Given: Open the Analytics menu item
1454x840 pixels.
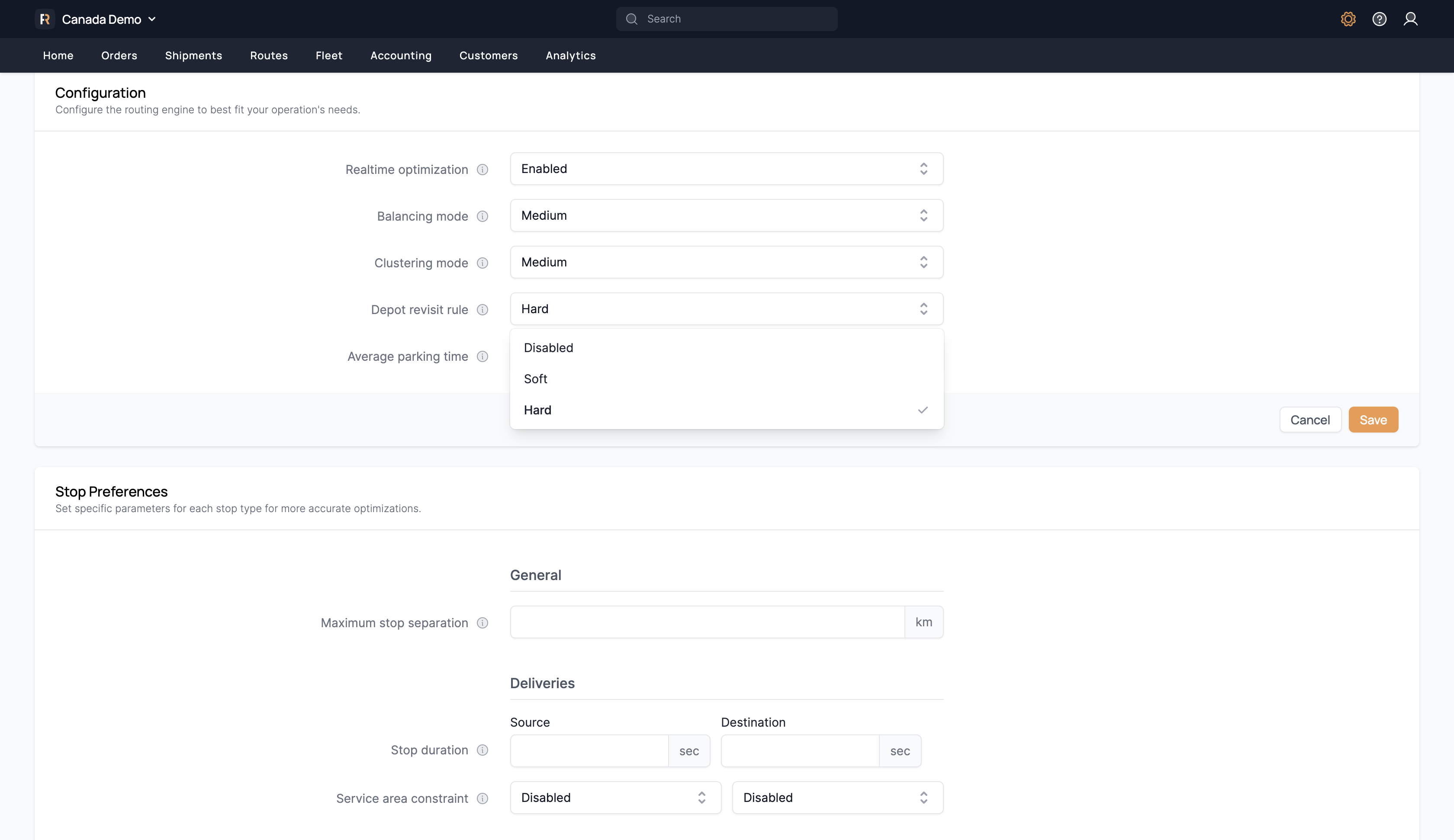Looking at the screenshot, I should coord(570,55).
